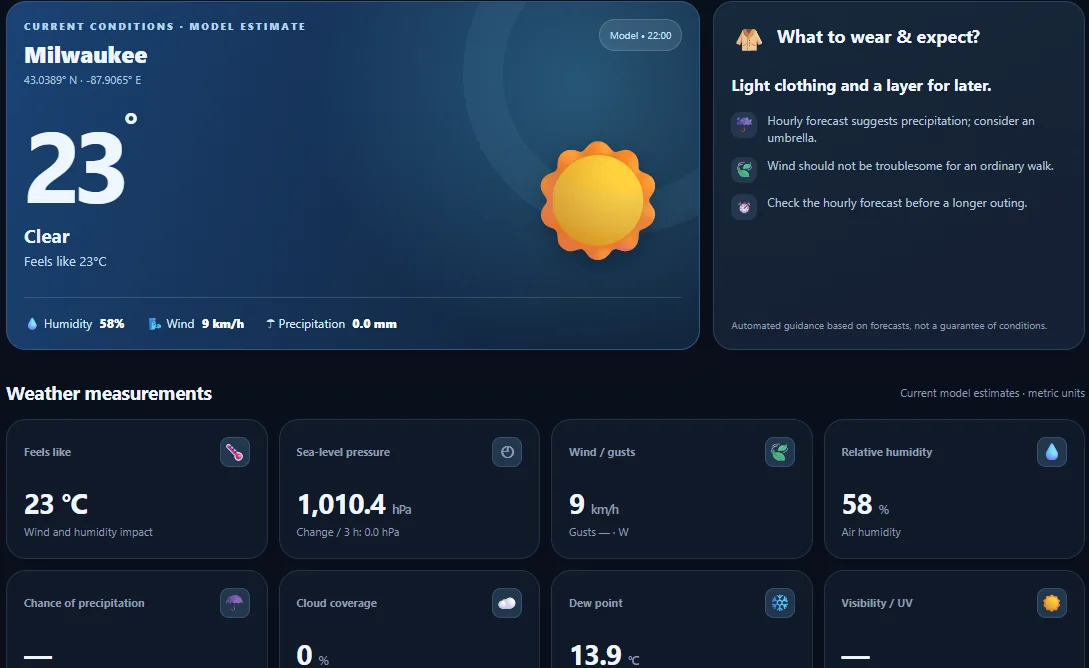1089x668 pixels.
Task: Click the Wind should not be troublesome text
Action: (911, 166)
